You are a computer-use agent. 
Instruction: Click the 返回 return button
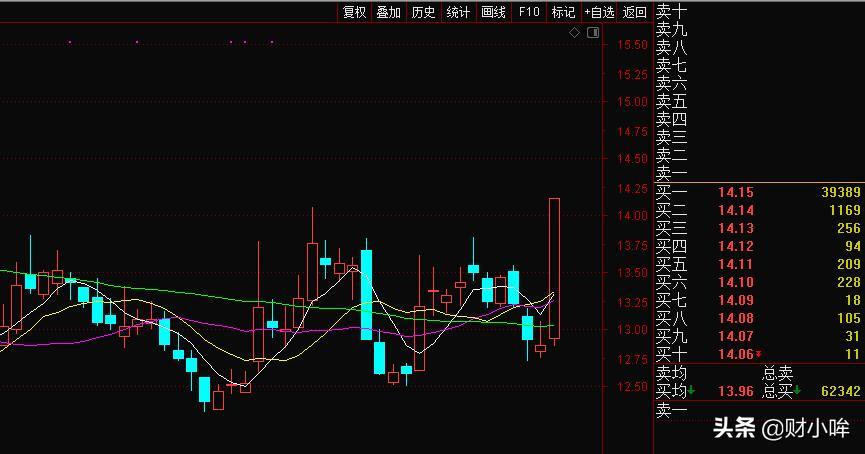point(634,12)
